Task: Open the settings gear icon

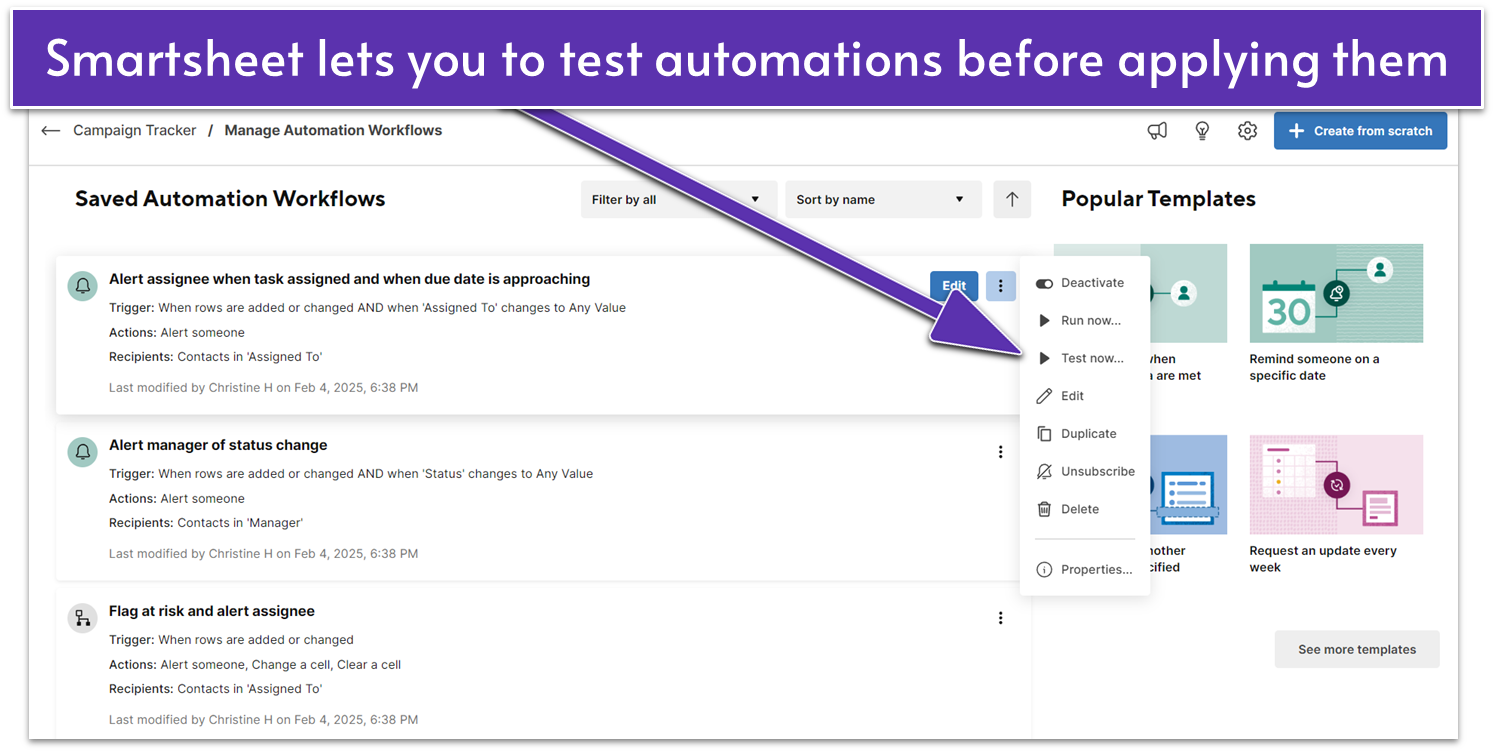Action: (x=1247, y=131)
